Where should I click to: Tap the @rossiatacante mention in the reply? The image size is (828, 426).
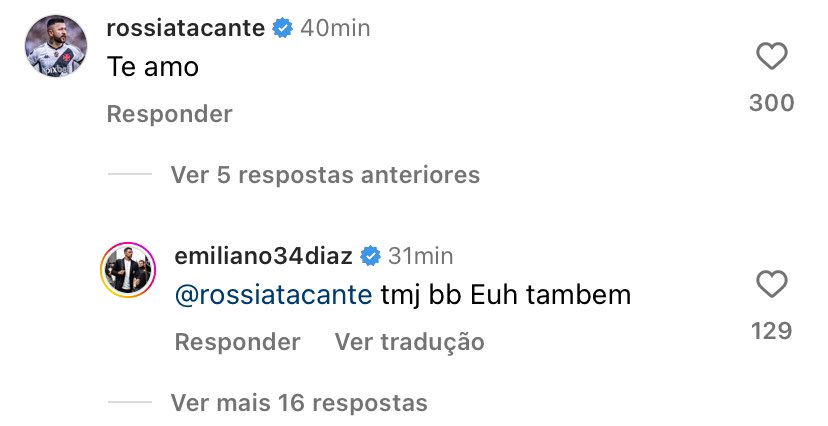tap(274, 296)
